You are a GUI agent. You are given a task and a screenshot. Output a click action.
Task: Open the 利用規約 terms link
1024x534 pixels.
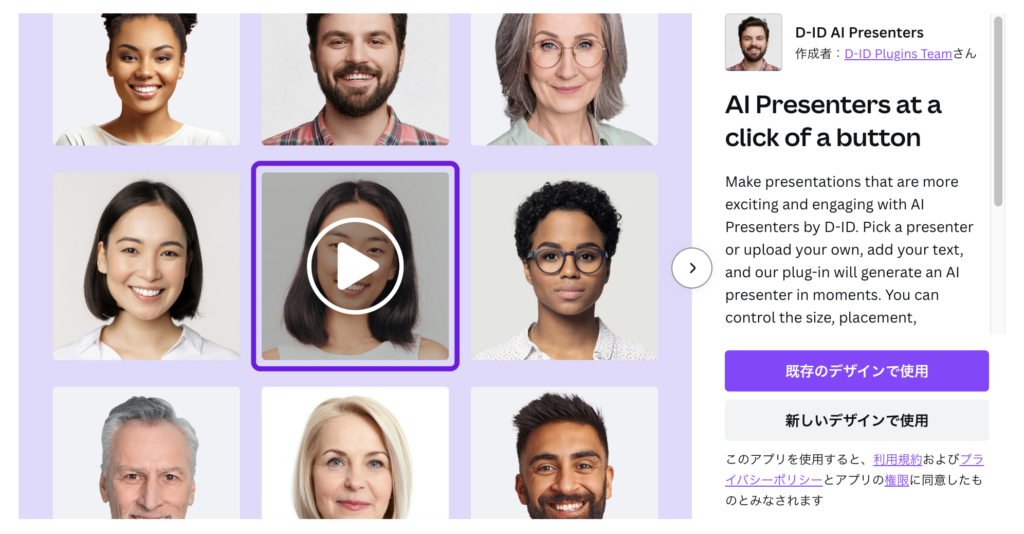point(897,460)
